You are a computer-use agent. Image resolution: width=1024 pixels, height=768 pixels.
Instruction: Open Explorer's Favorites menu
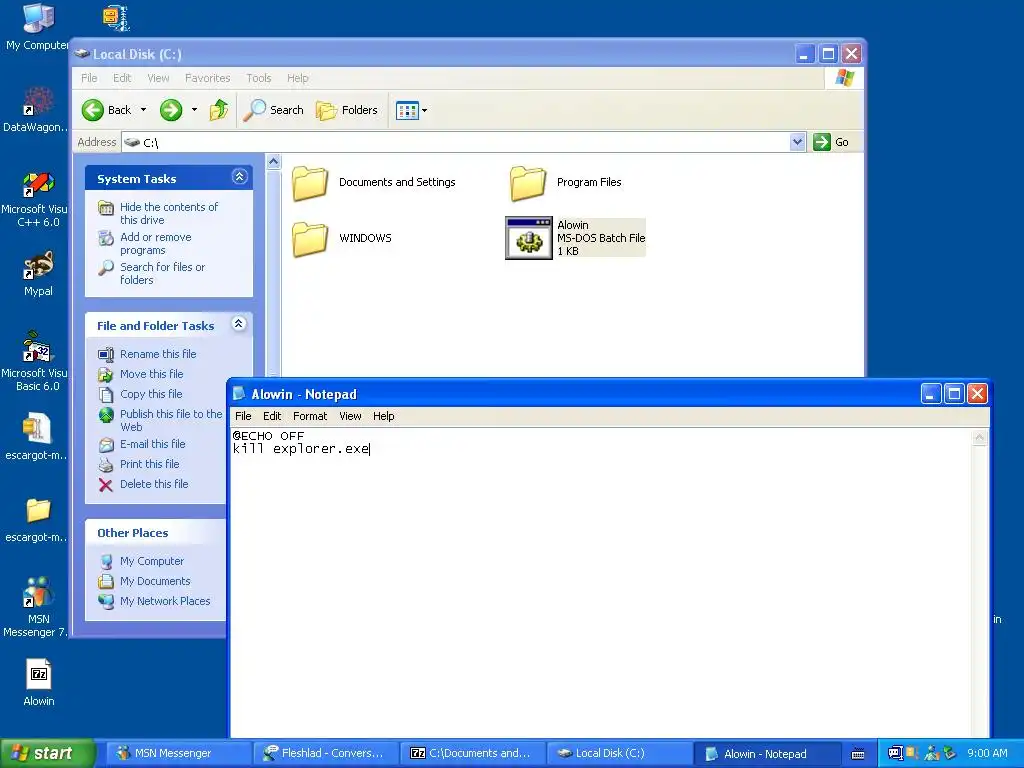pyautogui.click(x=207, y=78)
